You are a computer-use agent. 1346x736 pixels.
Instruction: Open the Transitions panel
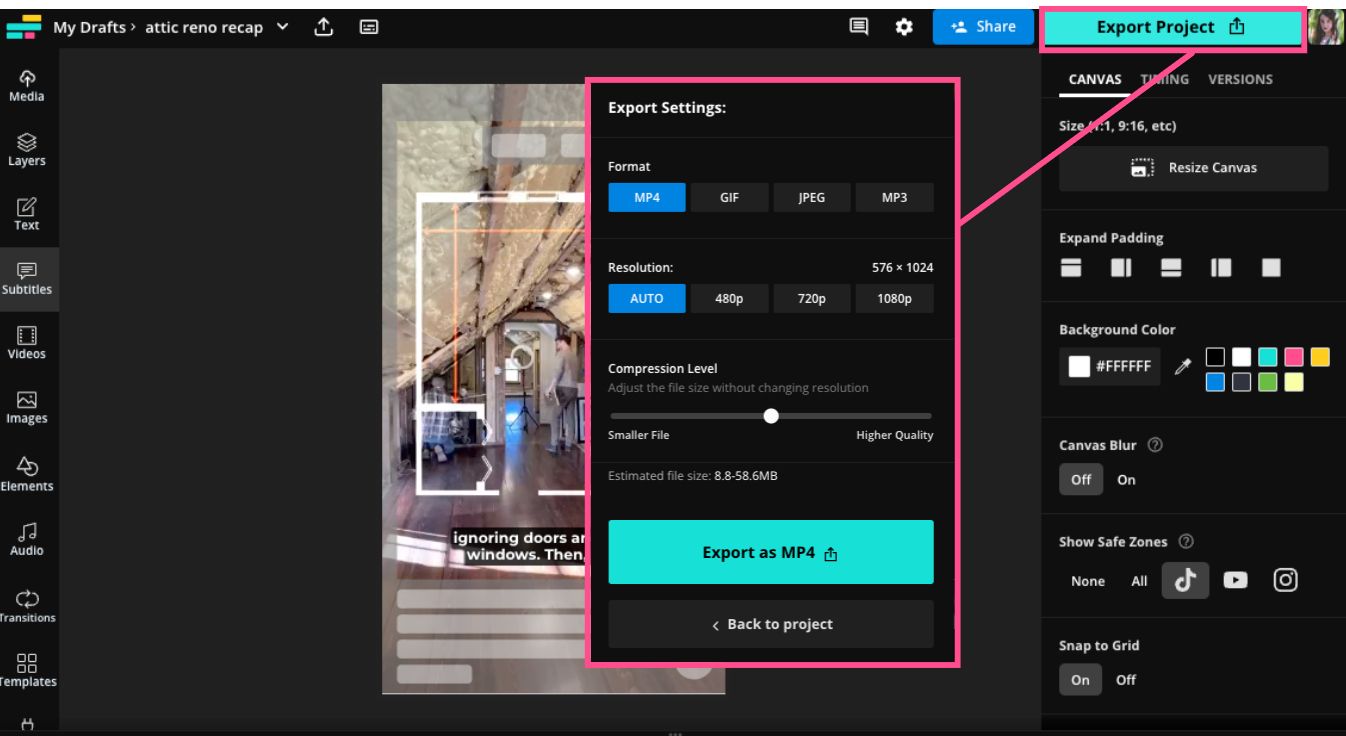pyautogui.click(x=27, y=606)
